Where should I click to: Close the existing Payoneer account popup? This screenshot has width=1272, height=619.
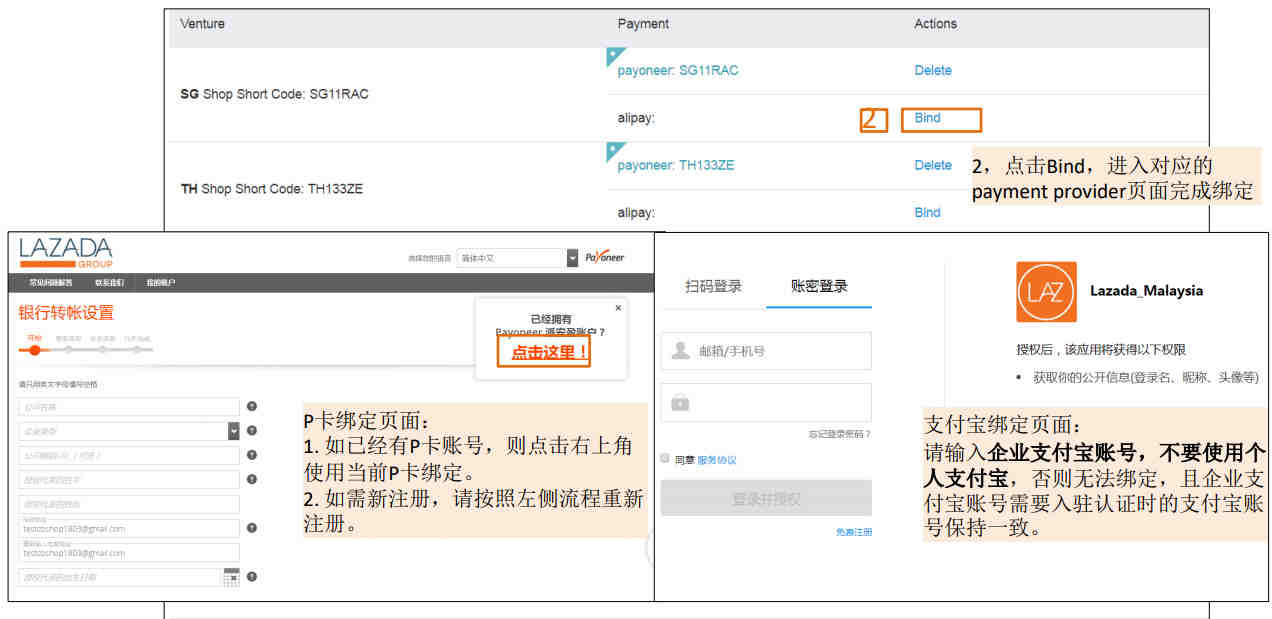pyautogui.click(x=617, y=308)
